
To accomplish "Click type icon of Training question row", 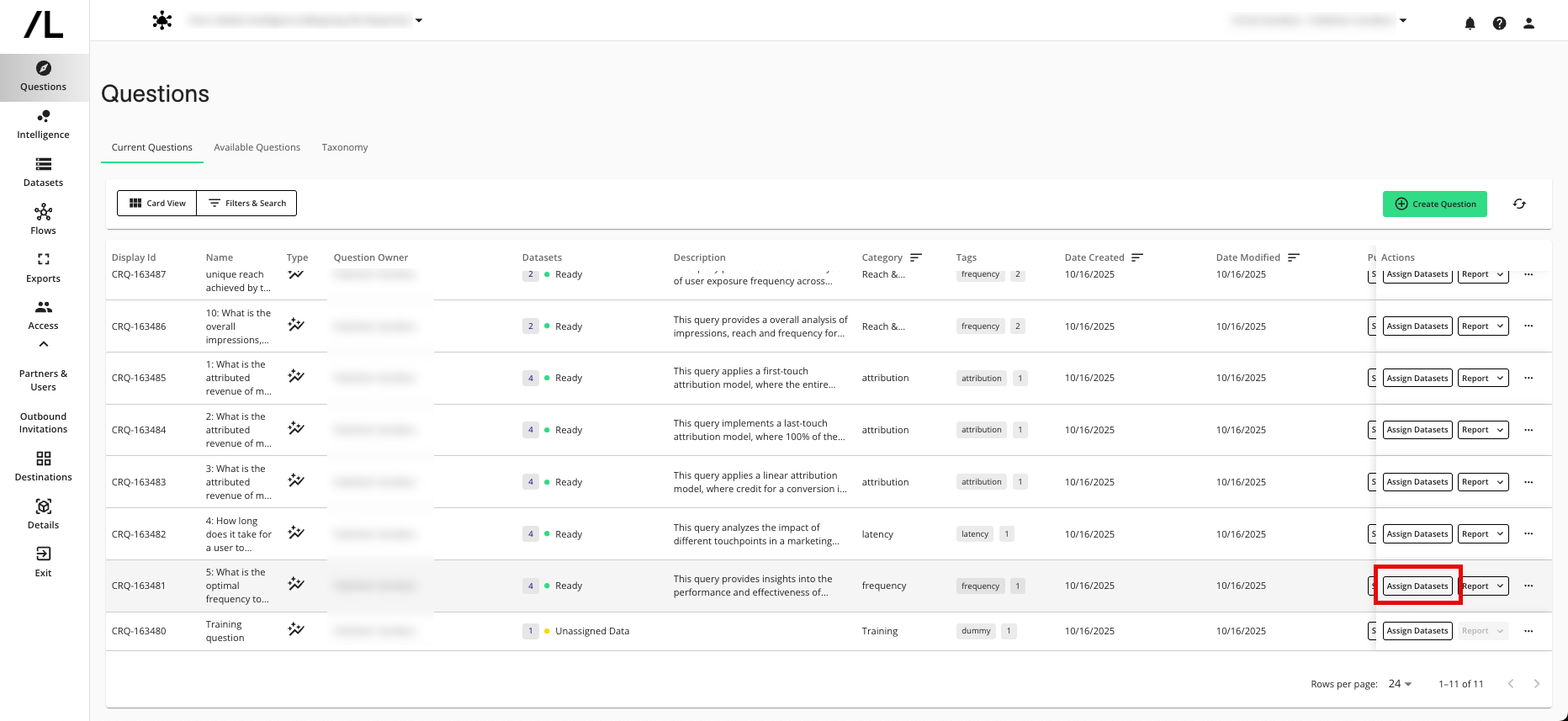I will 296,629.
